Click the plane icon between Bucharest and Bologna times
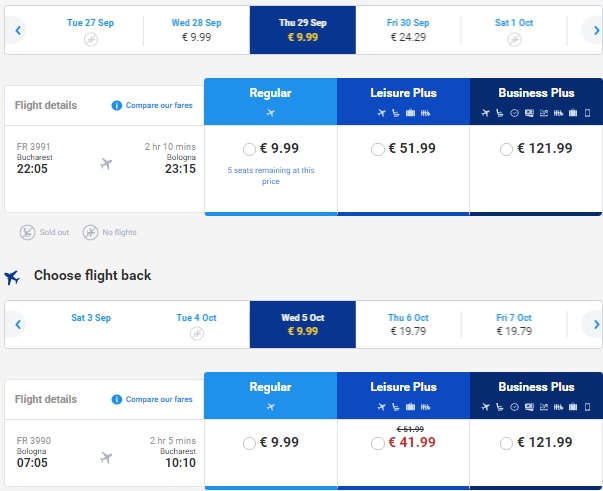The height and width of the screenshot is (491, 603). tap(106, 163)
